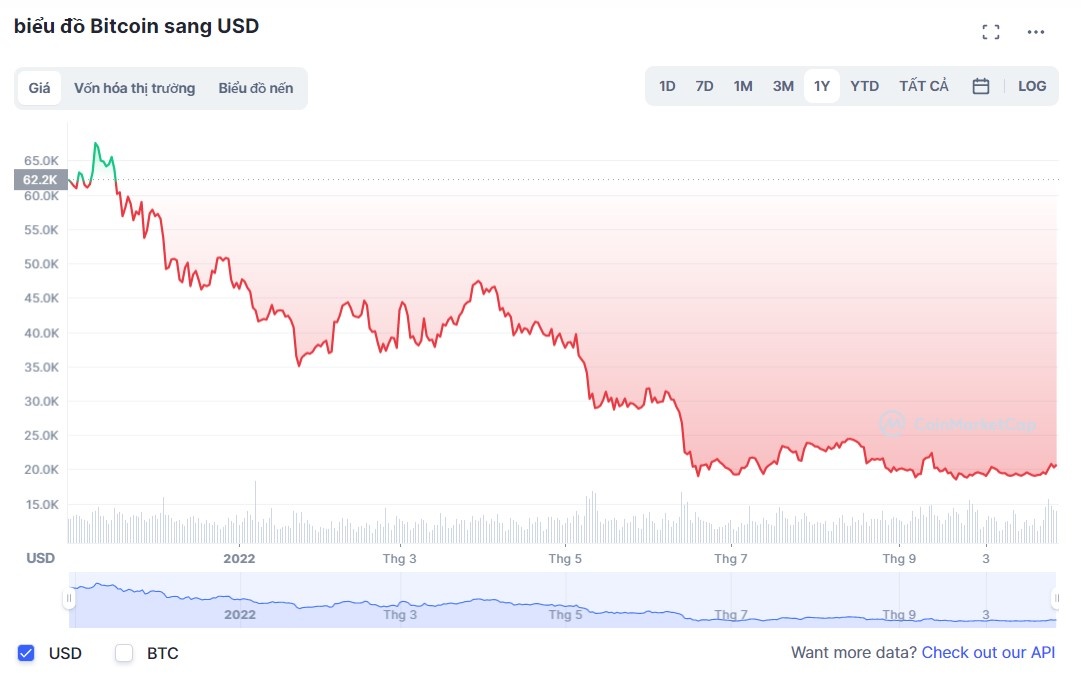This screenshot has height=676, width=1081.
Task: Open the three-dot options menu
Action: click(x=1036, y=31)
